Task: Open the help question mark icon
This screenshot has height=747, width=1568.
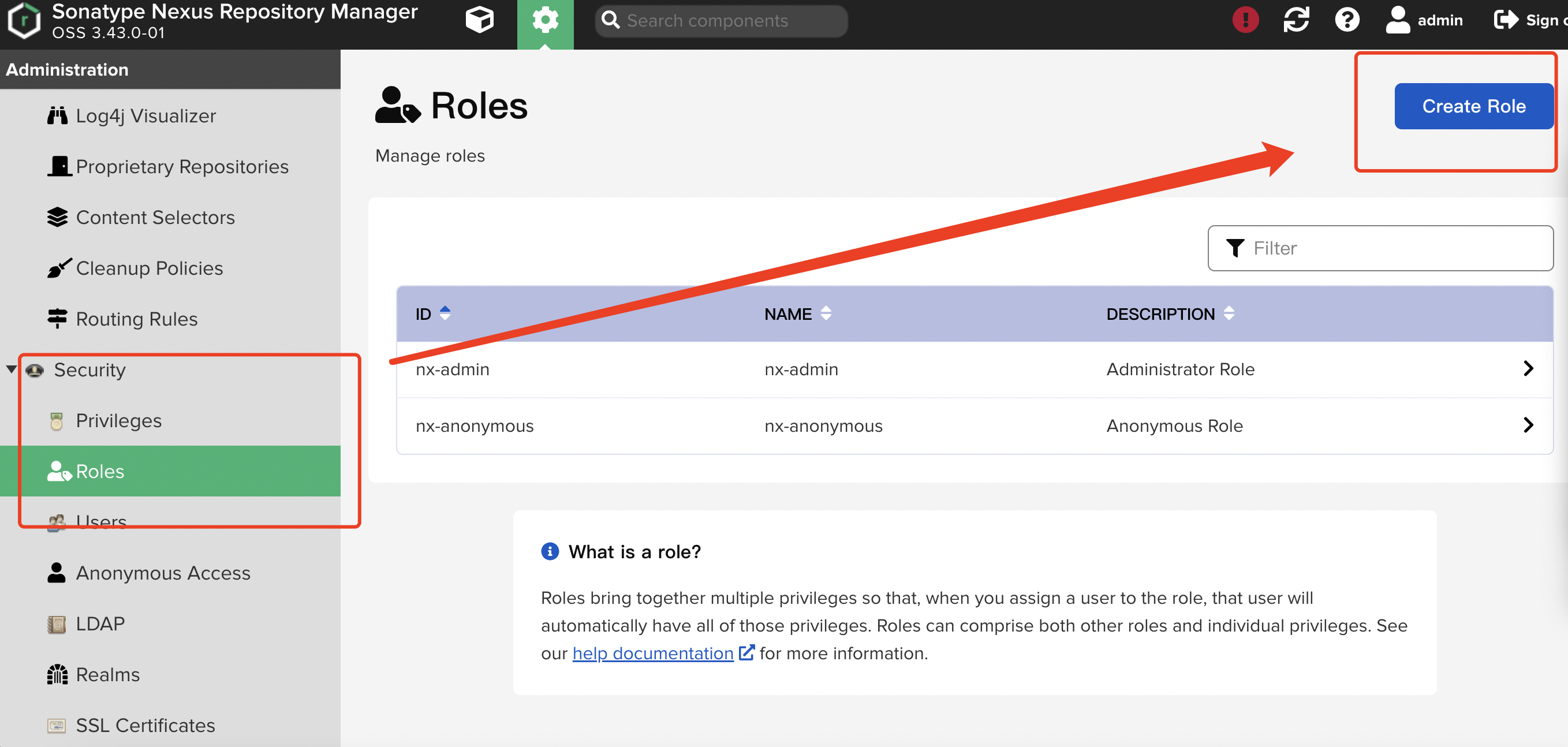Action: click(x=1346, y=20)
